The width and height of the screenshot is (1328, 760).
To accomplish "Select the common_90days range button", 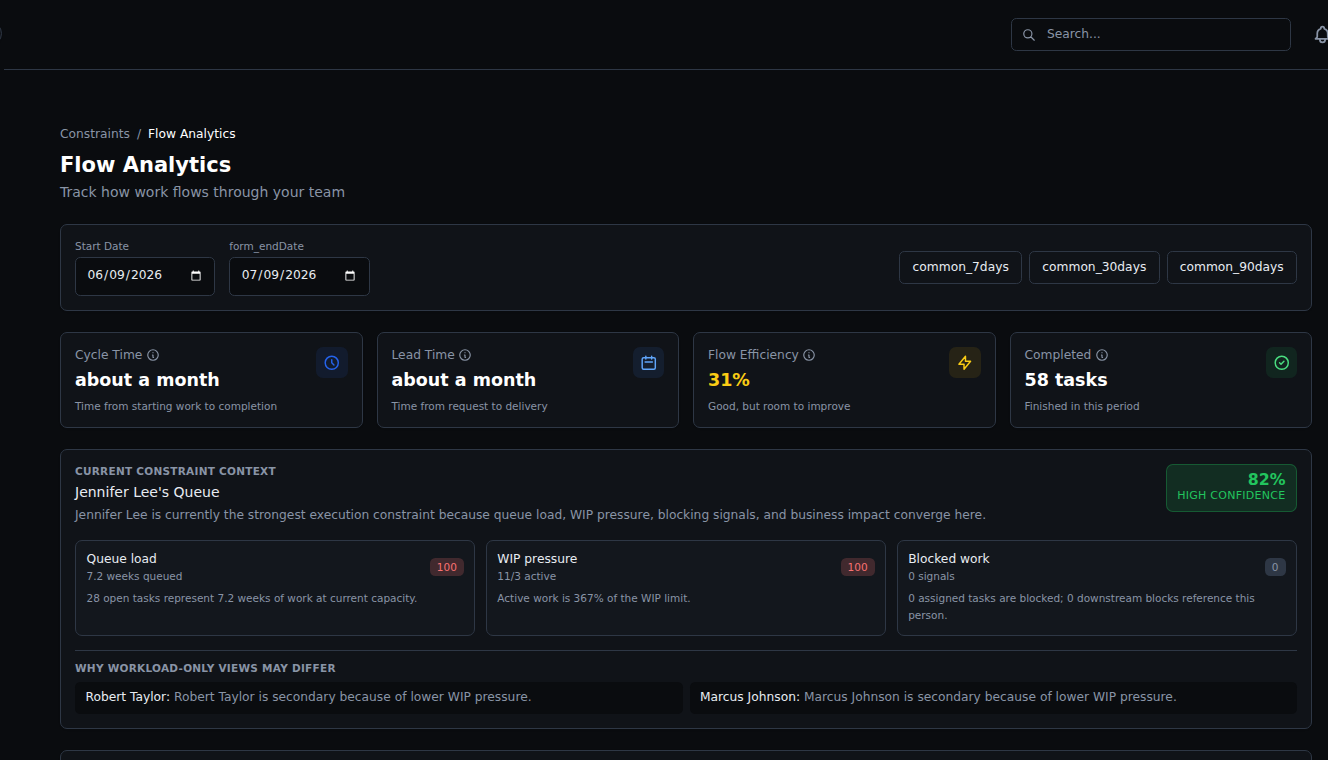I will pyautogui.click(x=1232, y=267).
